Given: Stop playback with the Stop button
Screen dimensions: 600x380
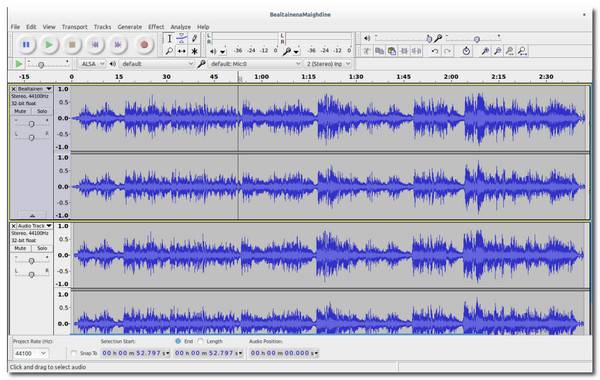Looking at the screenshot, I should click(72, 45).
